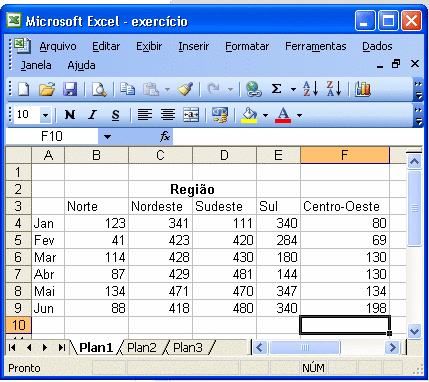429x382 pixels.
Task: Expand the font size dropdown
Action: 45,115
